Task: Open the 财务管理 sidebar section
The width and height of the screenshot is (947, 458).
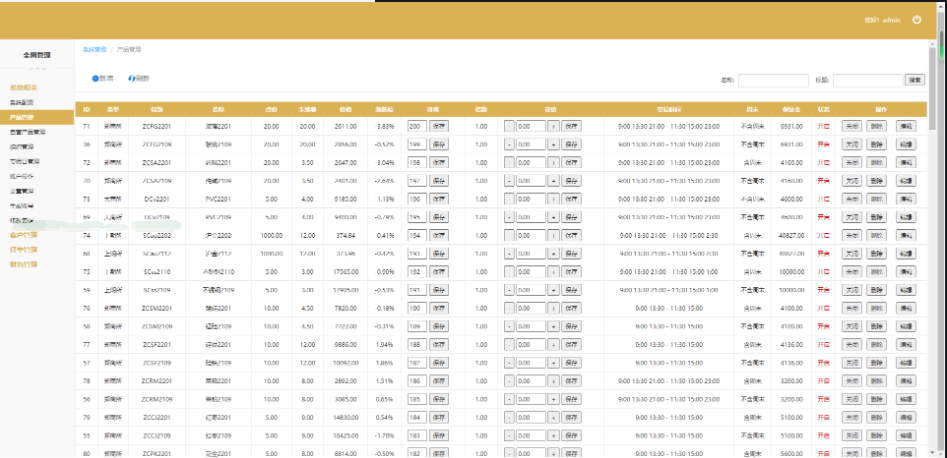Action: (24, 264)
